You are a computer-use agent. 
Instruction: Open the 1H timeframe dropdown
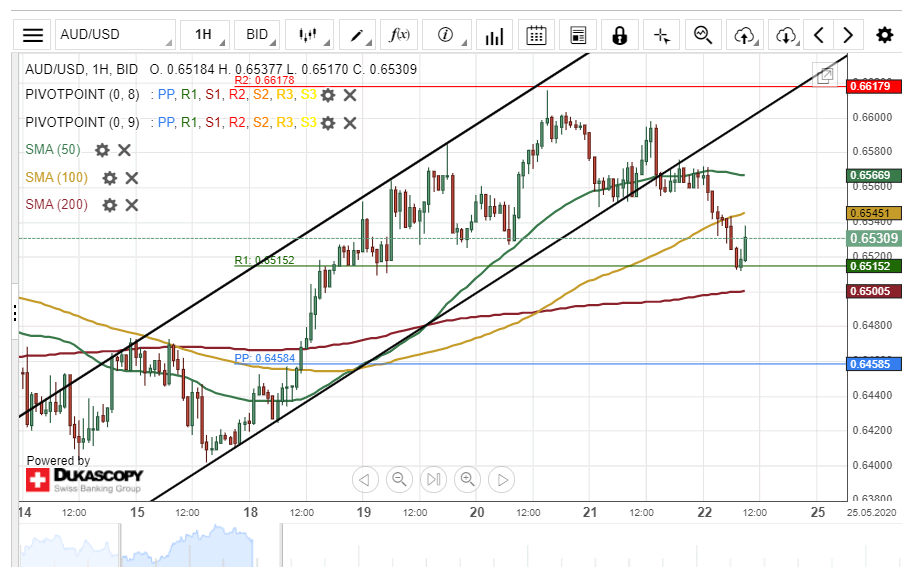pos(205,35)
